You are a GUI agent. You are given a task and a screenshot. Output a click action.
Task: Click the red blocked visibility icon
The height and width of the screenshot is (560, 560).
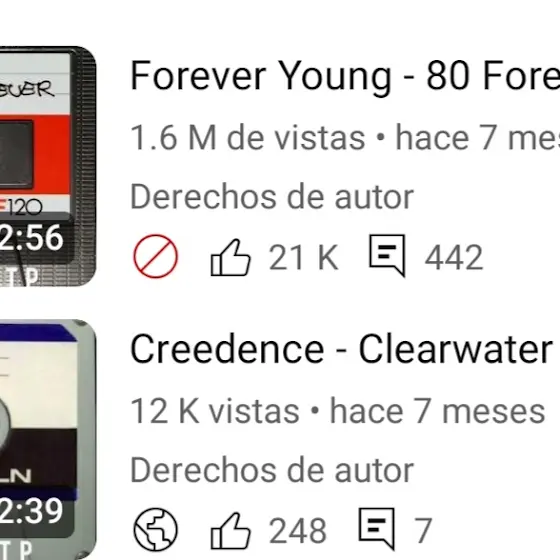pyautogui.click(x=155, y=256)
